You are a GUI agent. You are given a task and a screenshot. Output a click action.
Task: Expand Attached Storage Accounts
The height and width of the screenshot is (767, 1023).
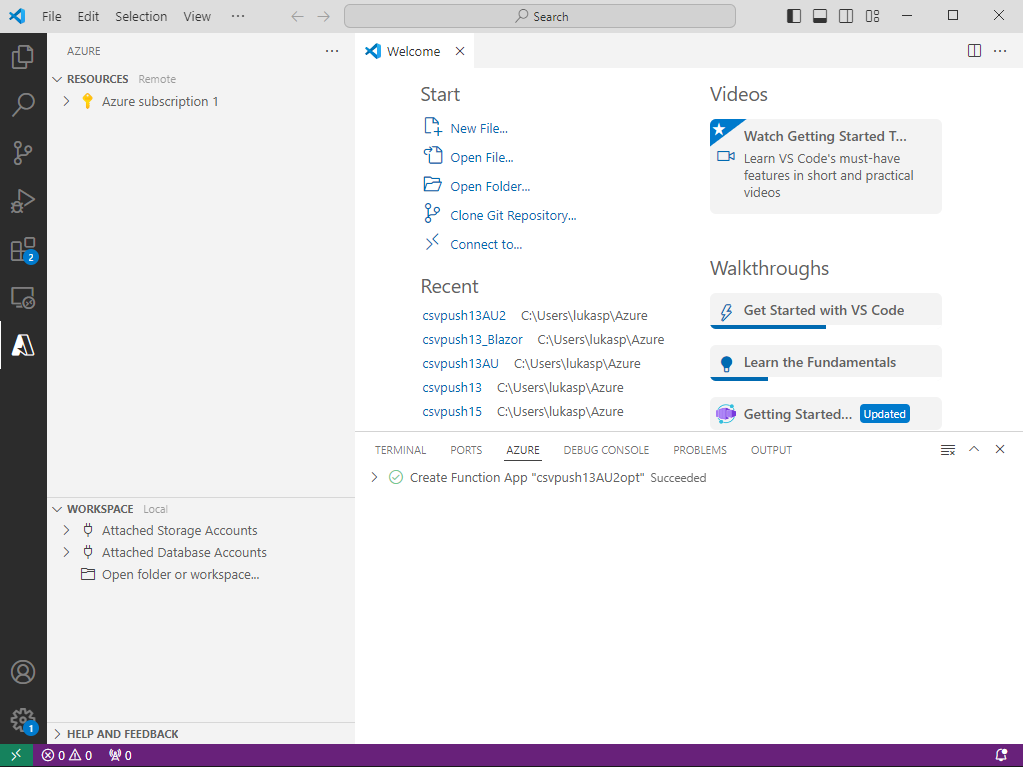(x=66, y=531)
